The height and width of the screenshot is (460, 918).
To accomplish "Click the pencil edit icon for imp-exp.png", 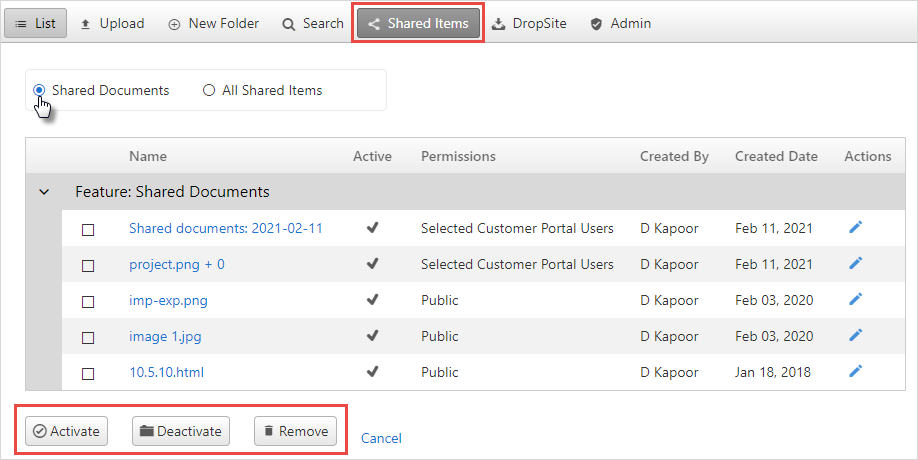I will (x=855, y=299).
